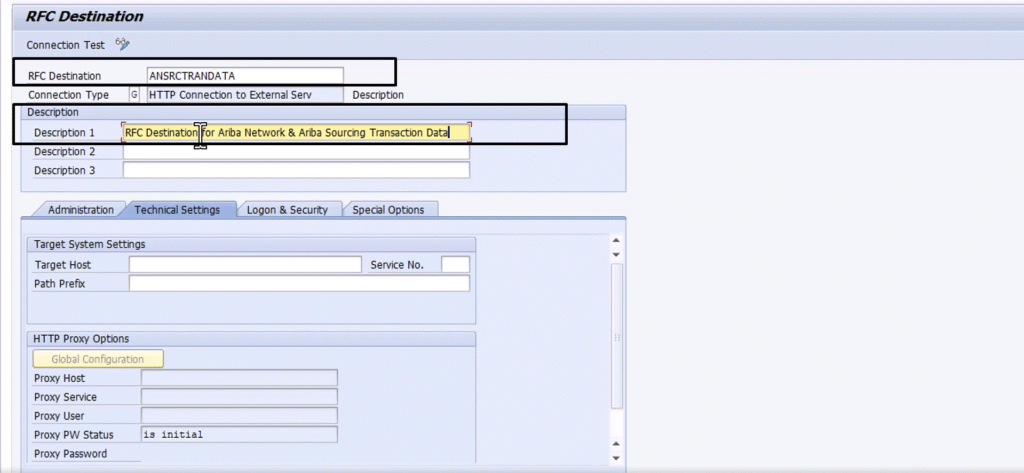Click the lower scroll-up arrow of the tab panel
The height and width of the screenshot is (473, 1024).
(x=616, y=444)
